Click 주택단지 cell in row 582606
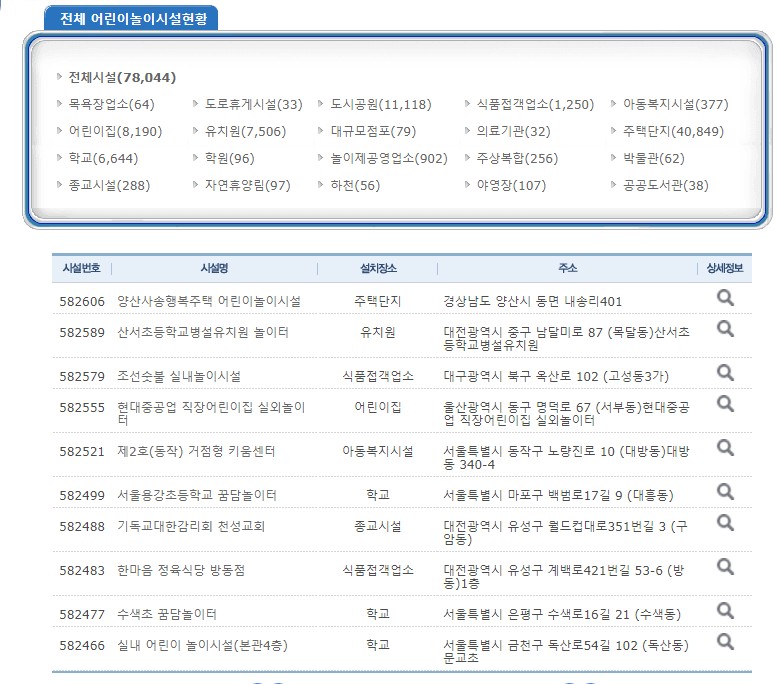This screenshot has width=779, height=684. tap(378, 301)
